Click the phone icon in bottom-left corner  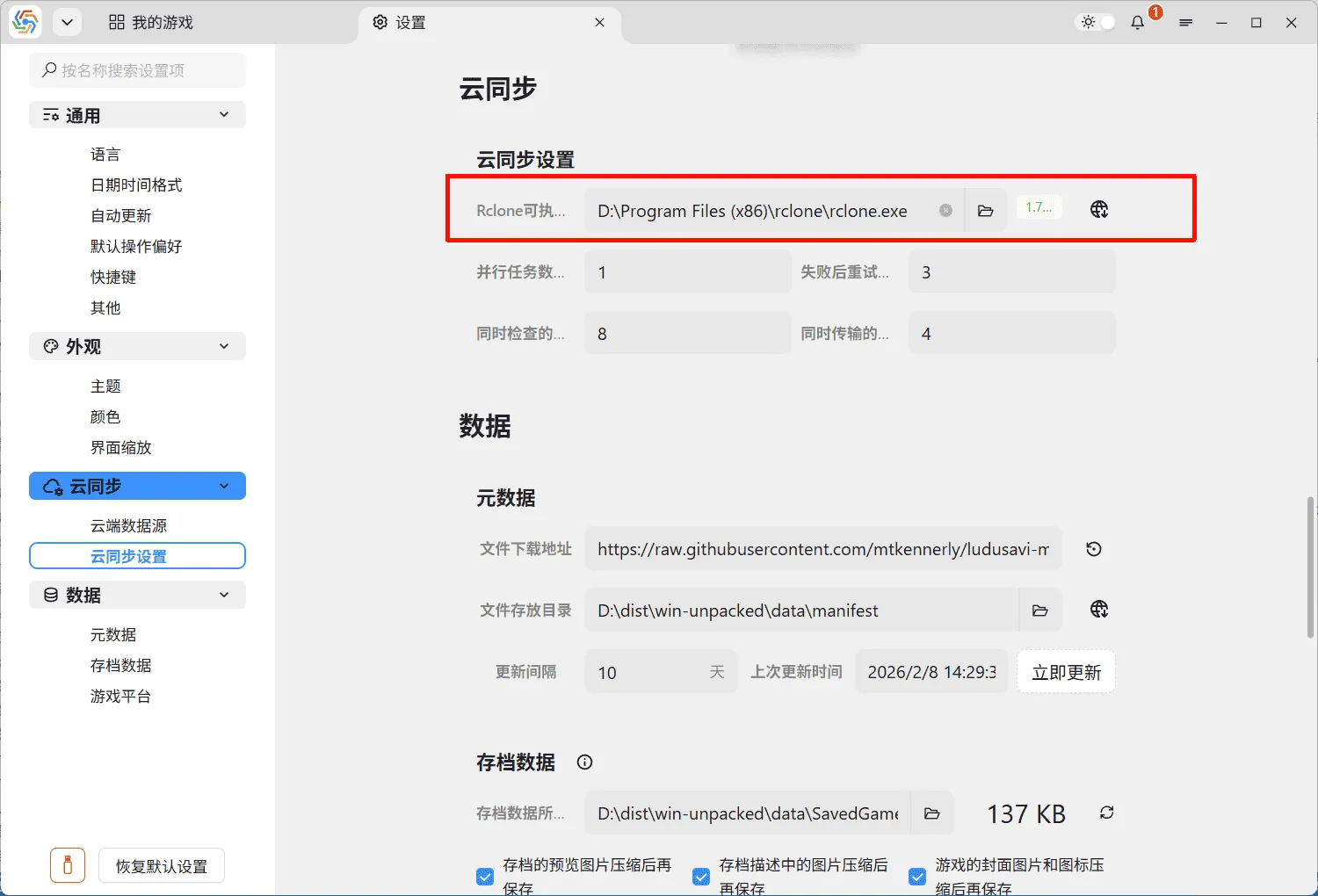pyautogui.click(x=68, y=864)
